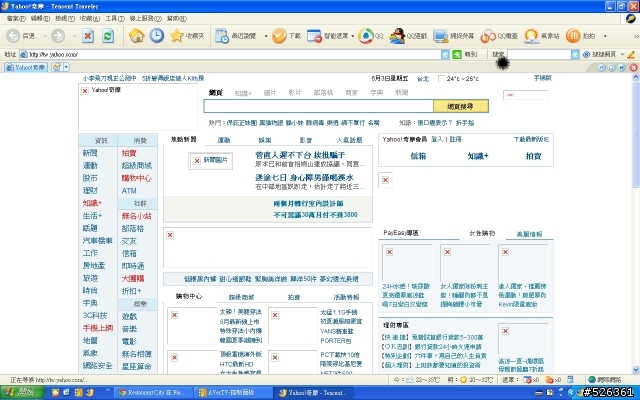
Task: Click the recently browsed pages icon
Action: pos(222,36)
